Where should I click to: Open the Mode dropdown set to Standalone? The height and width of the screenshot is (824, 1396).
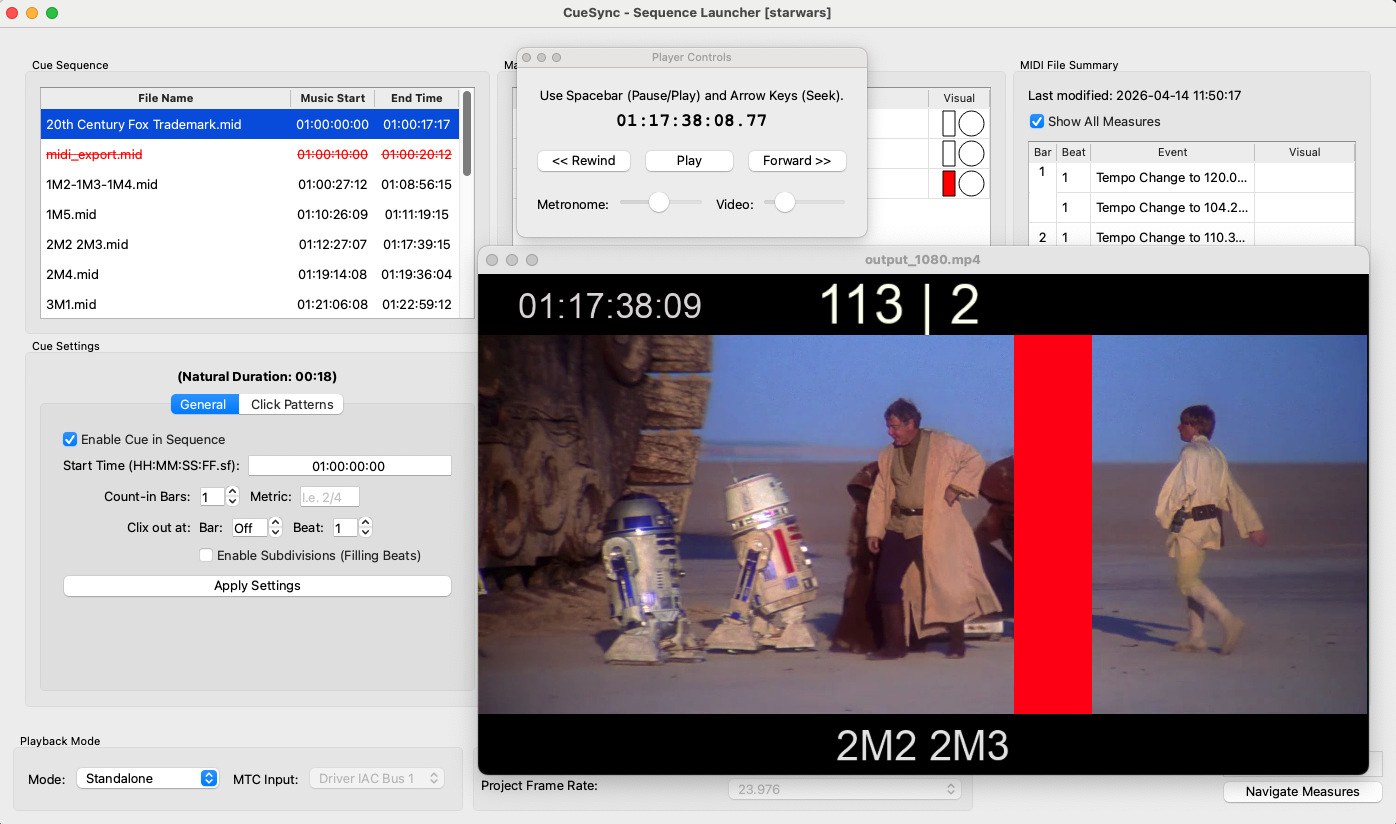[148, 778]
